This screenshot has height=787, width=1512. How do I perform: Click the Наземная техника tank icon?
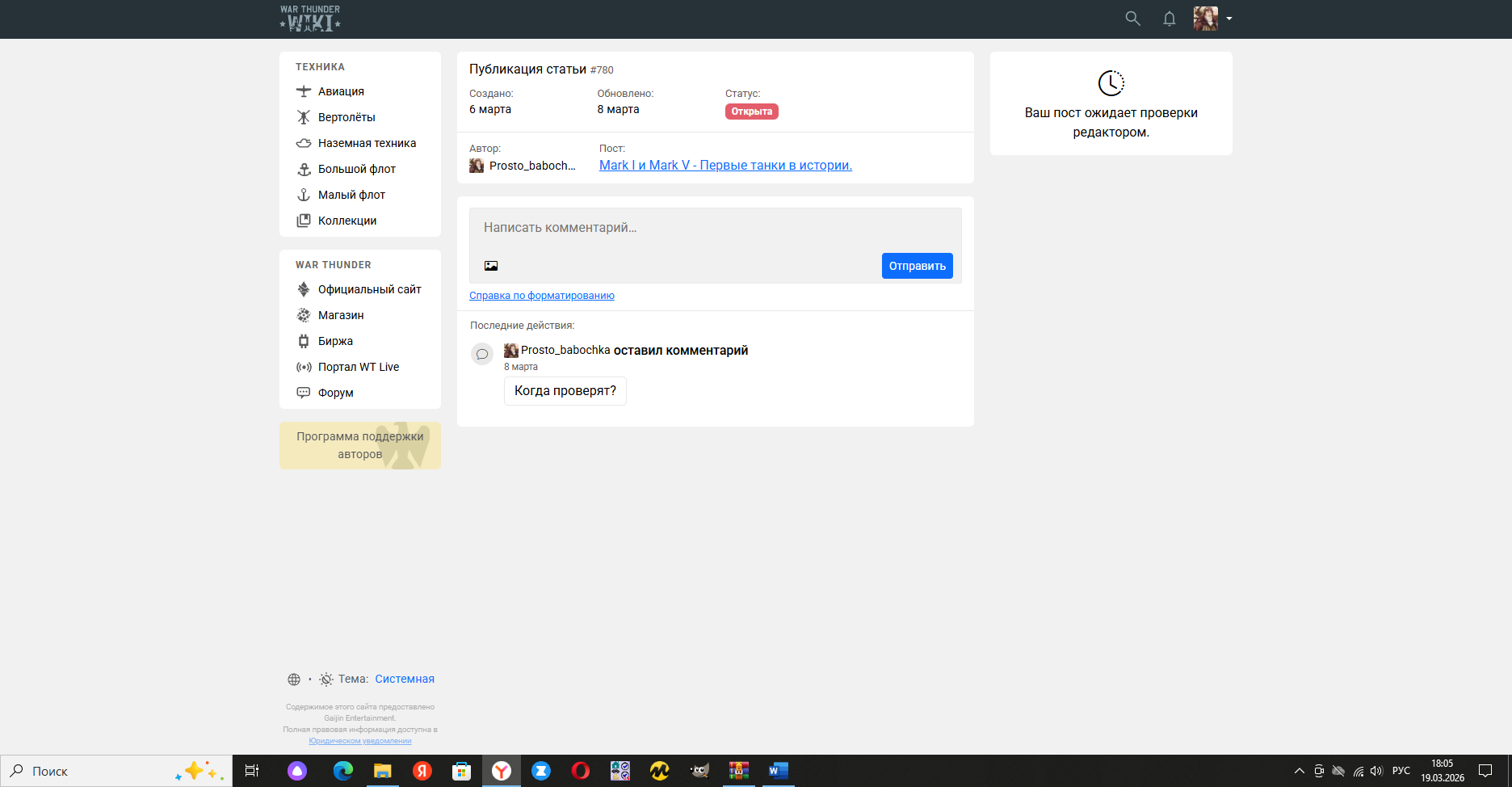point(304,143)
